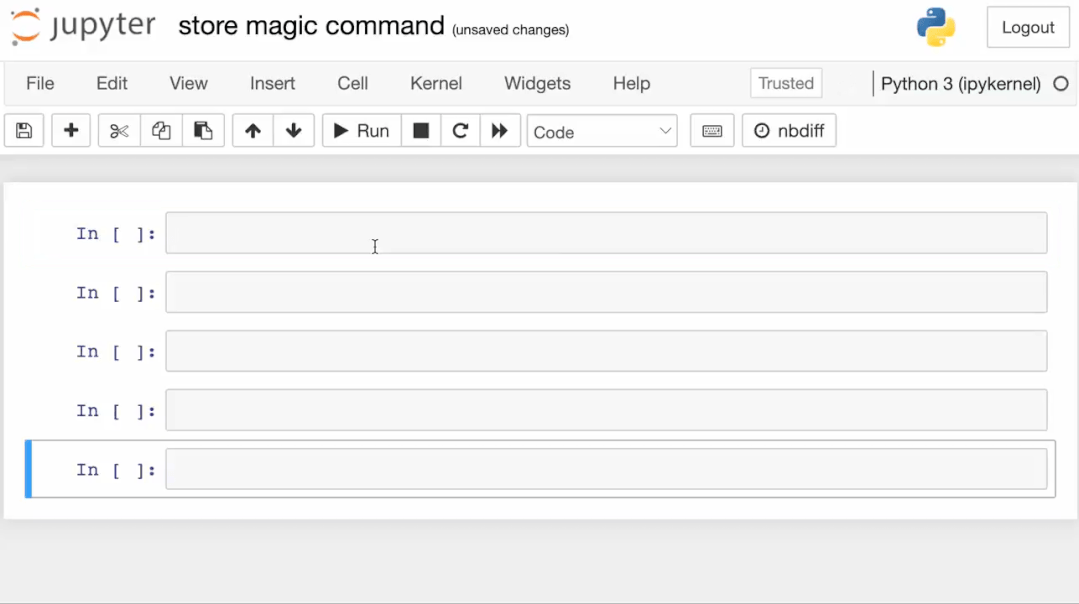
Task: Click the Logout button
Action: pyautogui.click(x=1028, y=28)
